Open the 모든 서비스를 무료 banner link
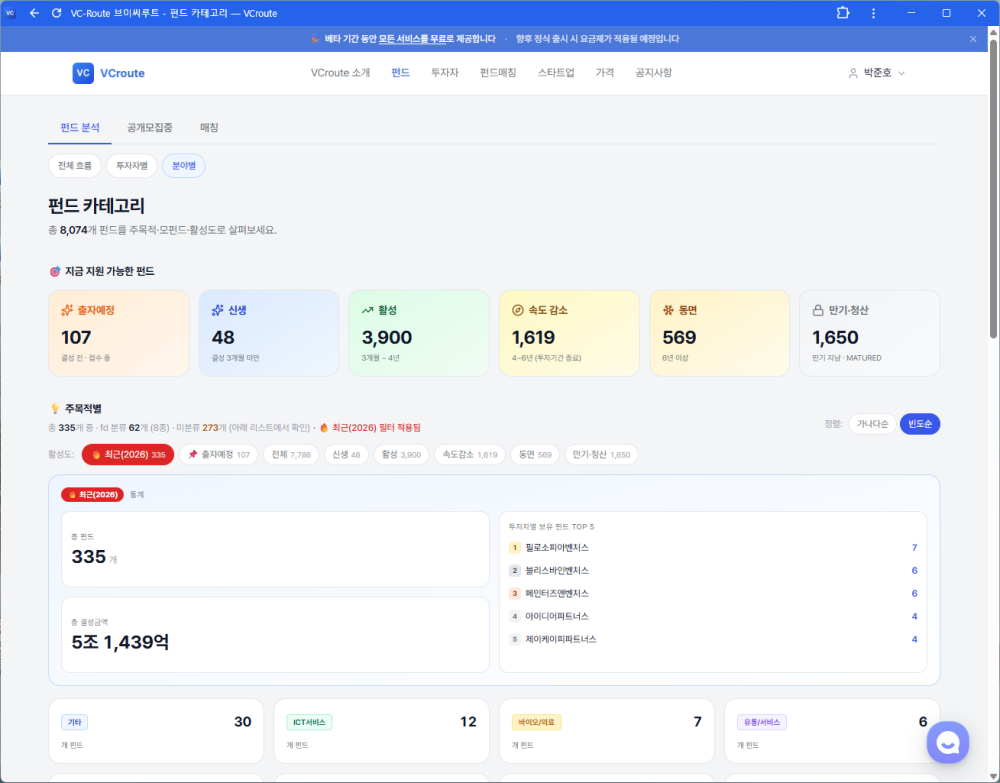This screenshot has height=783, width=1000. (x=412, y=39)
